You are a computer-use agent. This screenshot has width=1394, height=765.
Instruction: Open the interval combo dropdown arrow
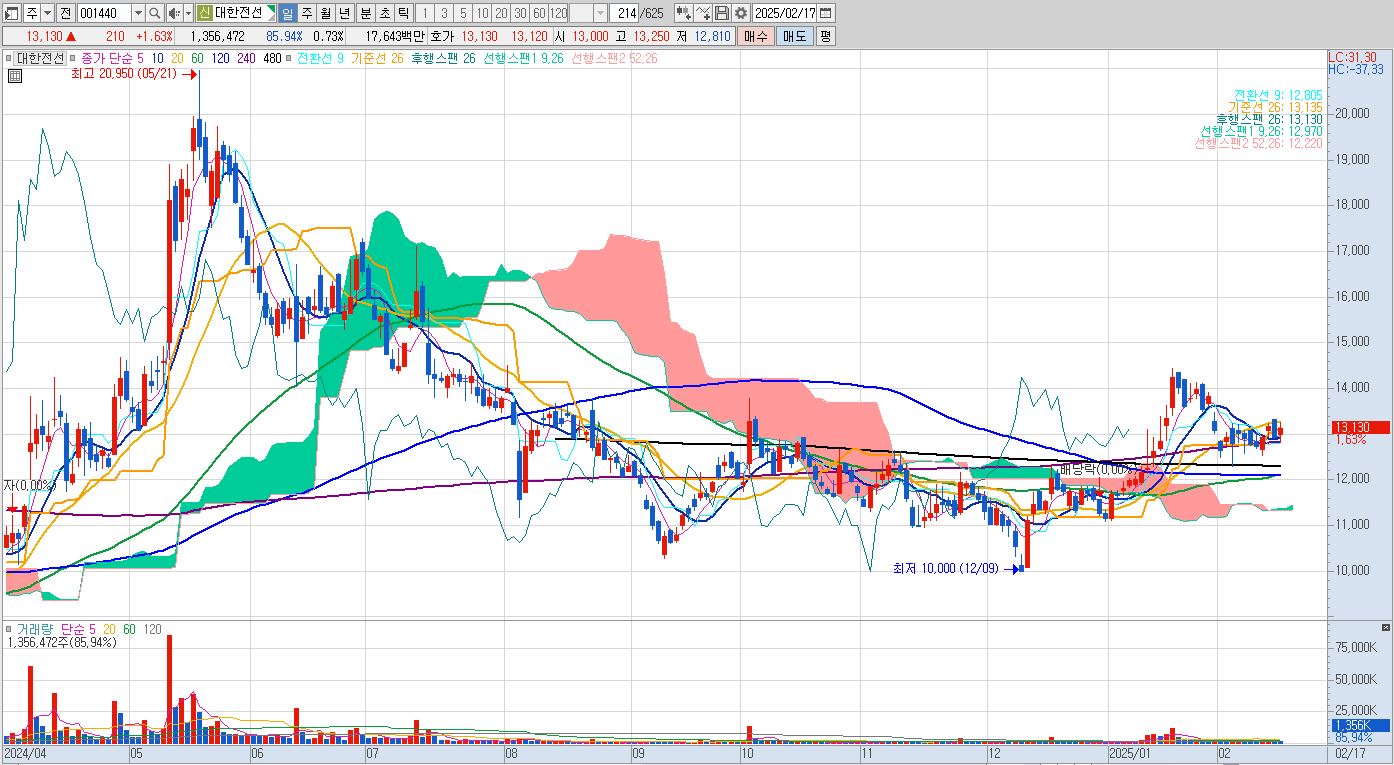coord(600,13)
